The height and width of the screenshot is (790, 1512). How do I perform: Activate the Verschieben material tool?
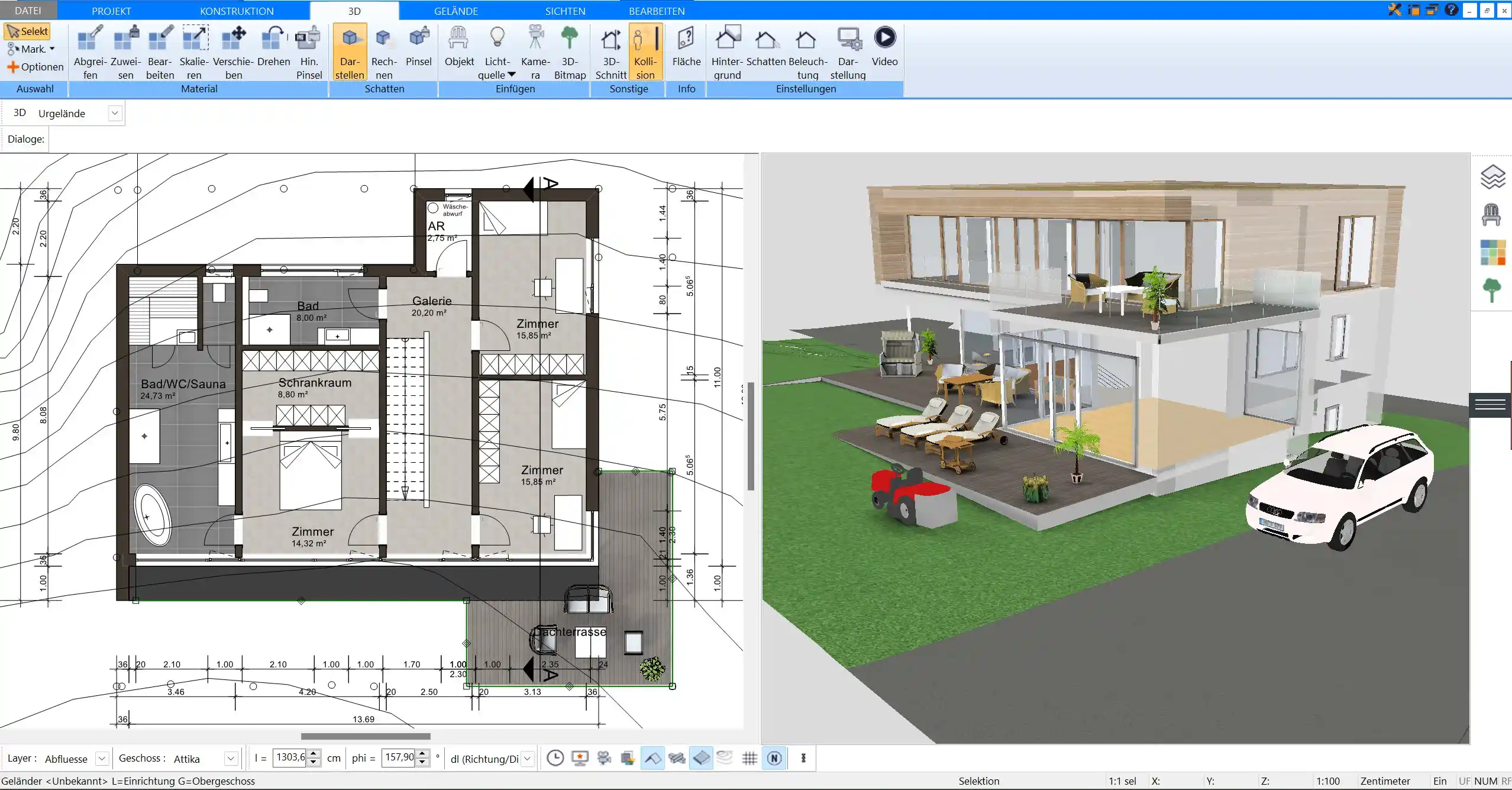(234, 52)
